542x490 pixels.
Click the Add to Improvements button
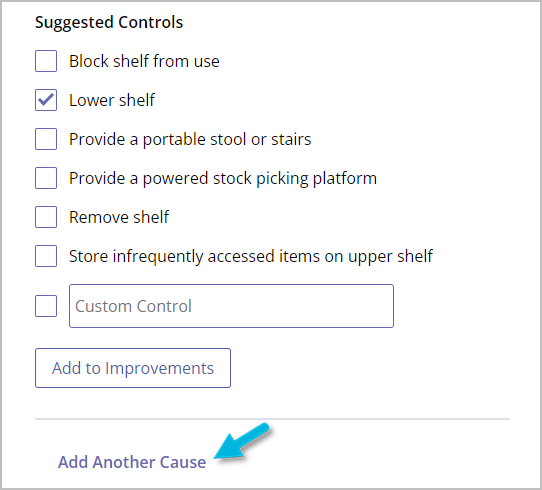[133, 368]
